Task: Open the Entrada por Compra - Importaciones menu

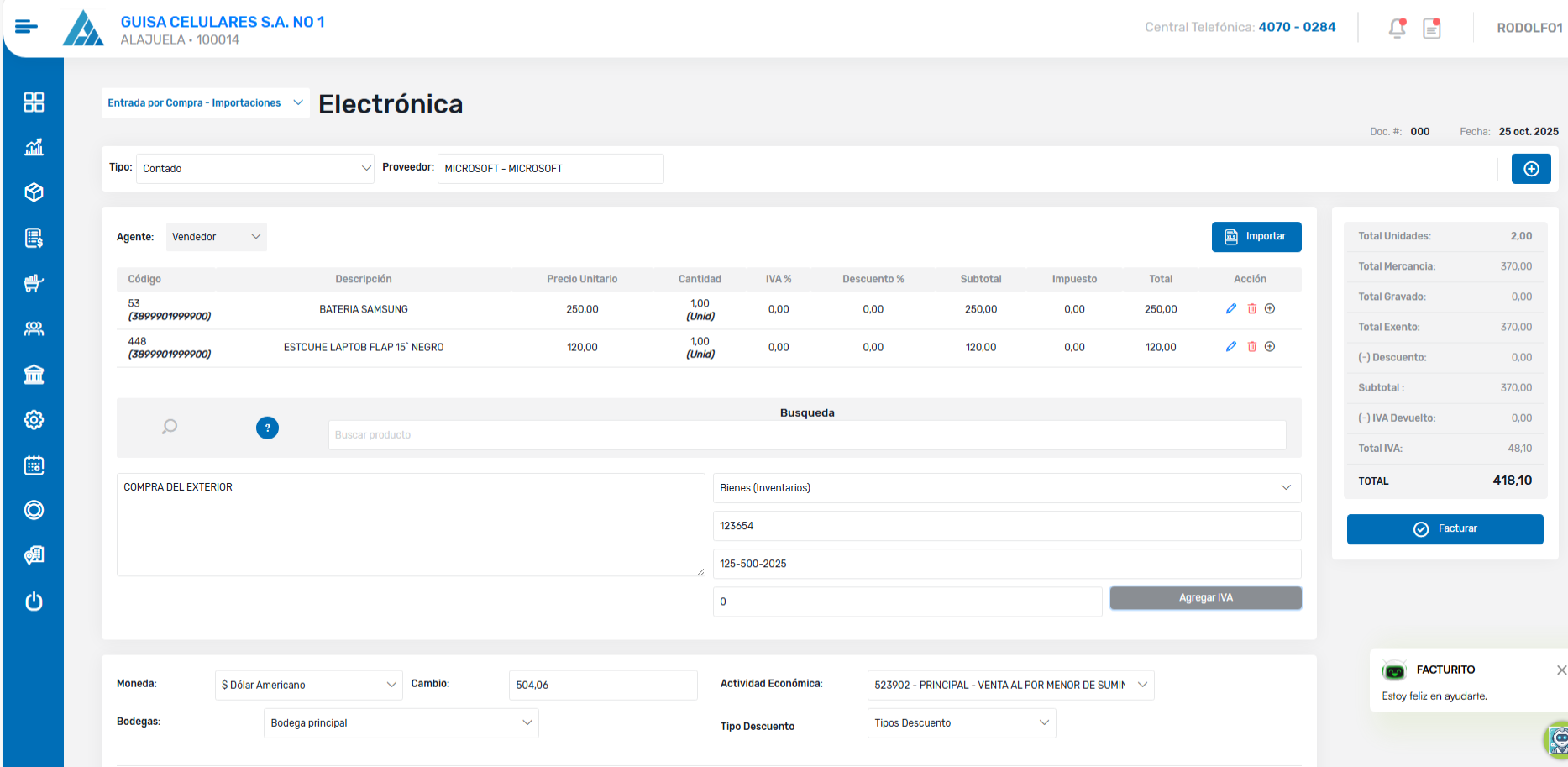Action: coord(205,103)
